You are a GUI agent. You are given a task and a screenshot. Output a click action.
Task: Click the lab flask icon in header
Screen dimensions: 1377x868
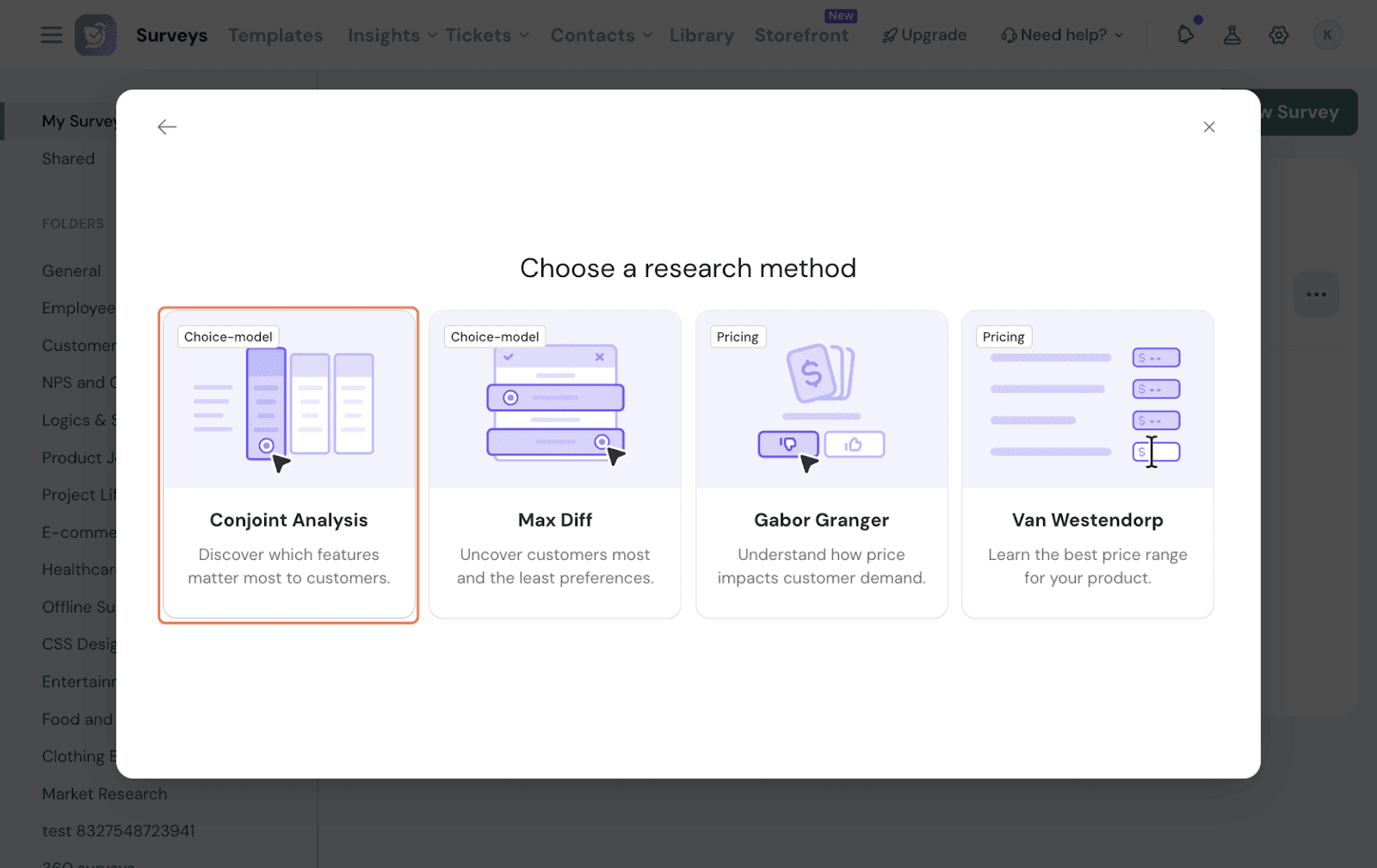(1232, 35)
